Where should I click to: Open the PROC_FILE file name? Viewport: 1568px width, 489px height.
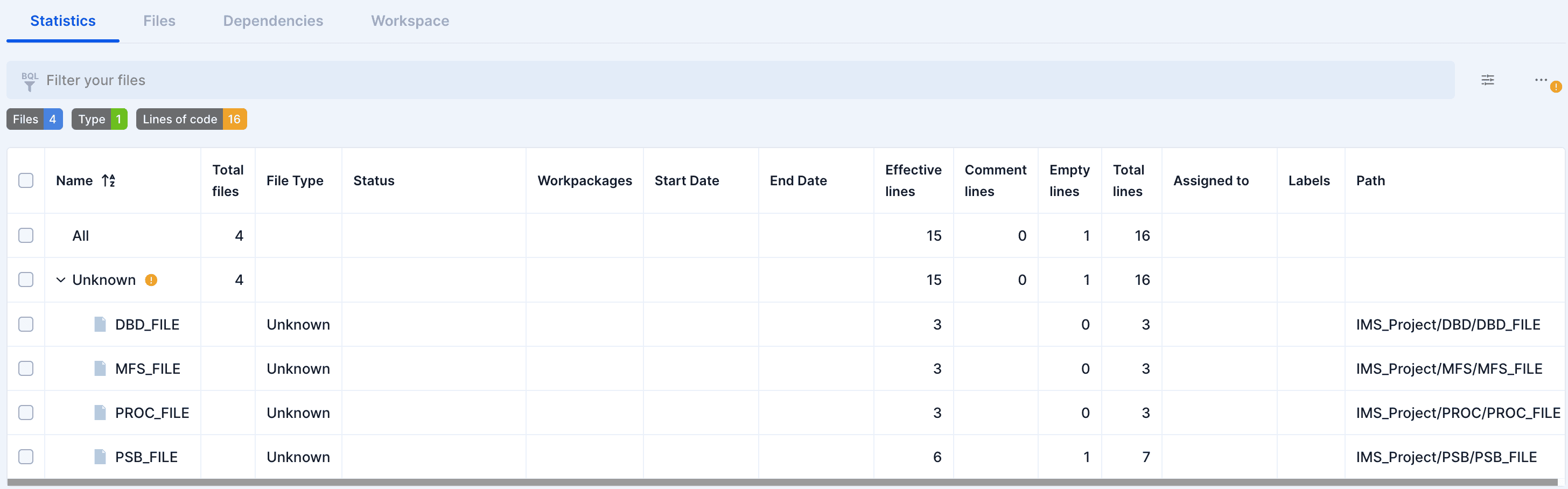point(152,413)
